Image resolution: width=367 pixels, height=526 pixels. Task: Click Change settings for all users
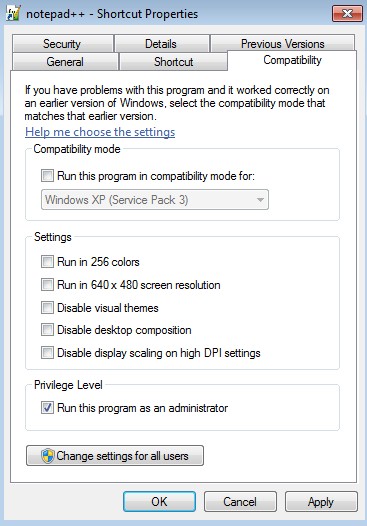[x=115, y=456]
